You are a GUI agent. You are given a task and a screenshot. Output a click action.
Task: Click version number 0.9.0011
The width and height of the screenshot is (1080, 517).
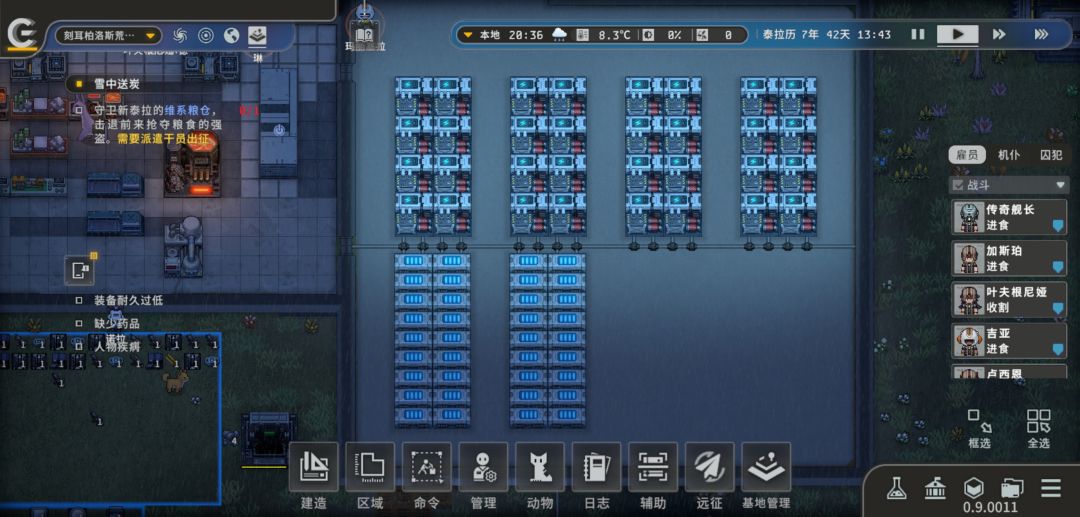[990, 508]
